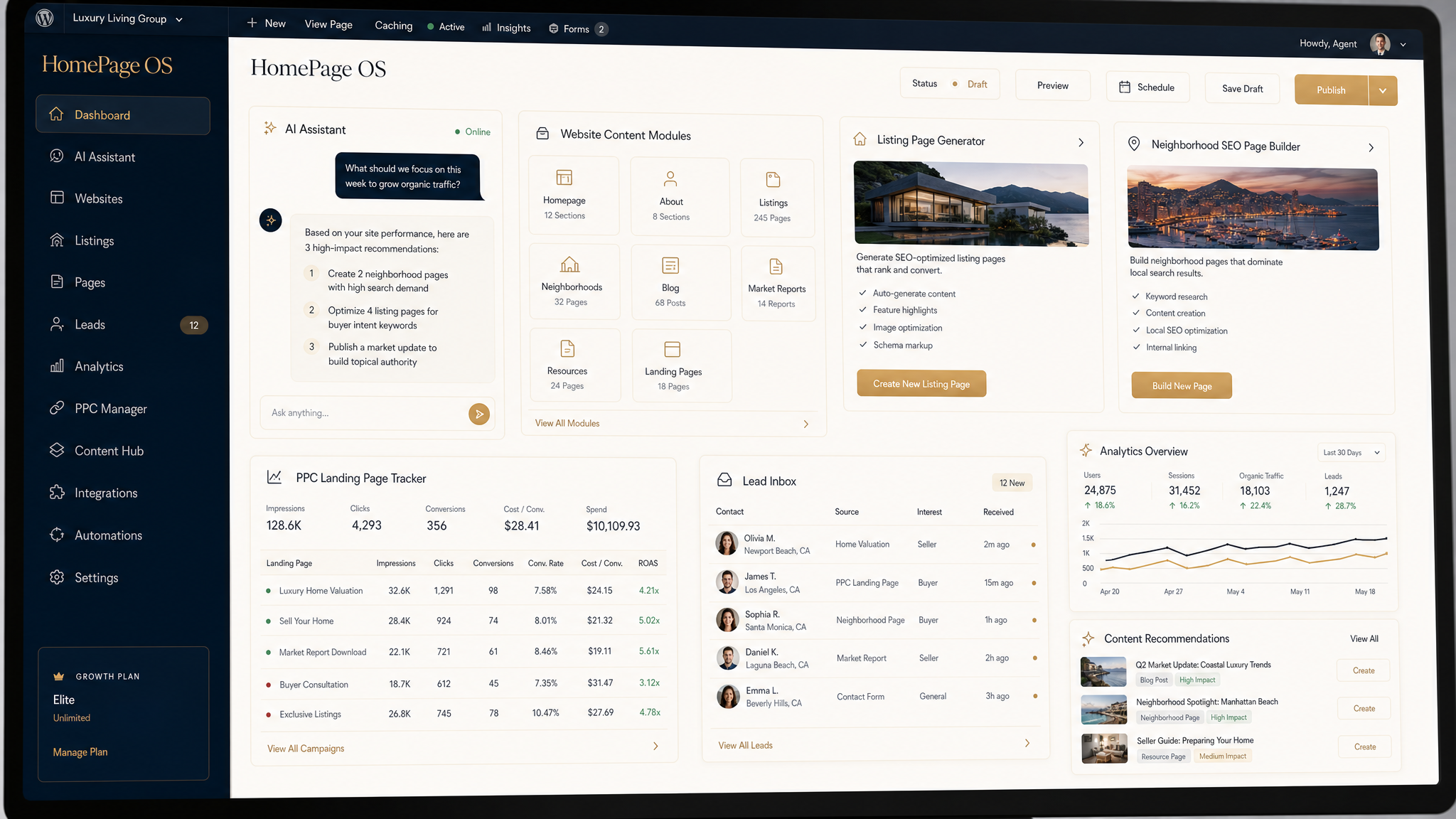1456x819 pixels.
Task: Click the Publish button
Action: pyautogui.click(x=1331, y=90)
